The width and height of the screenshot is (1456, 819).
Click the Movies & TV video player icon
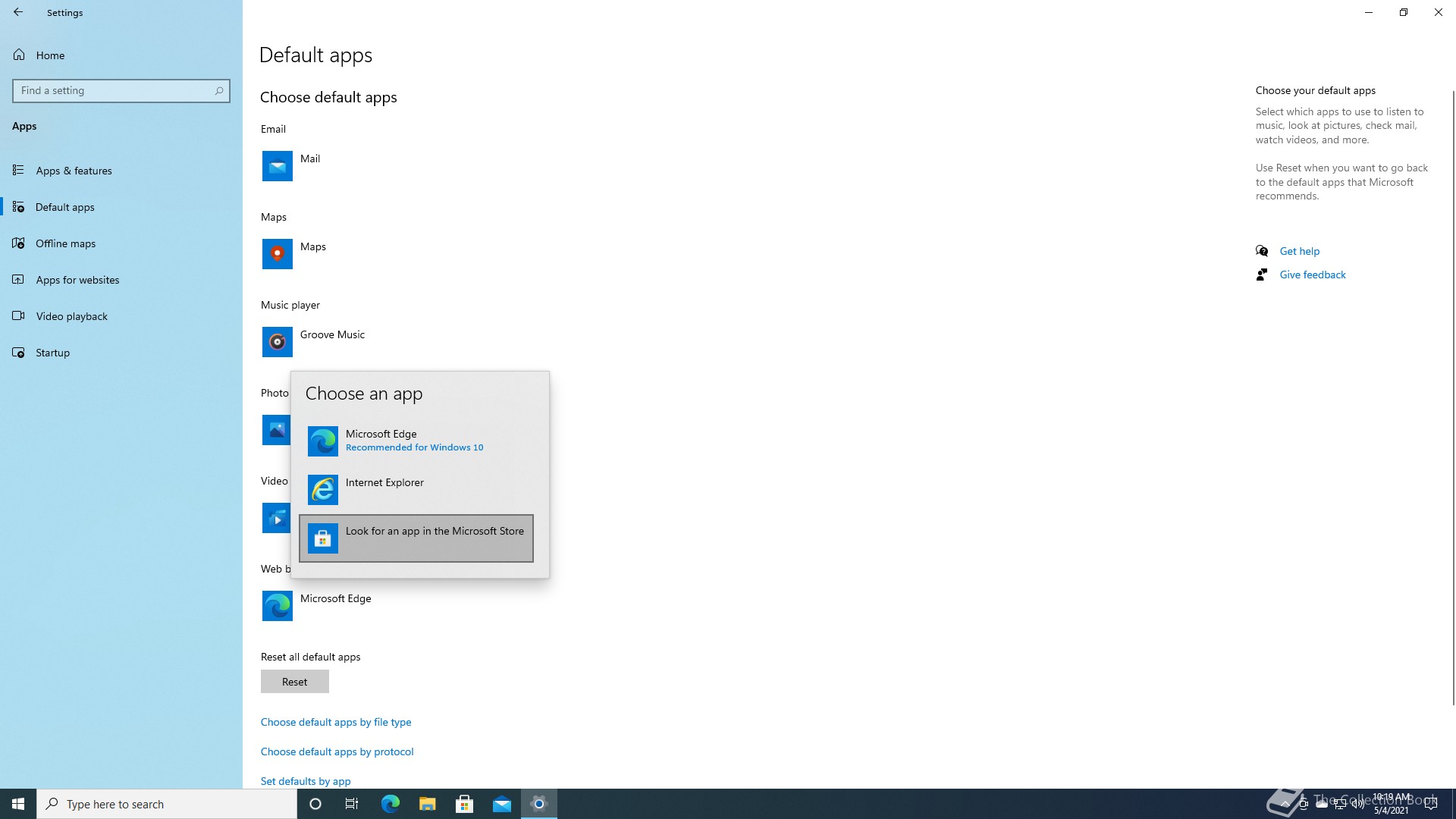276,518
